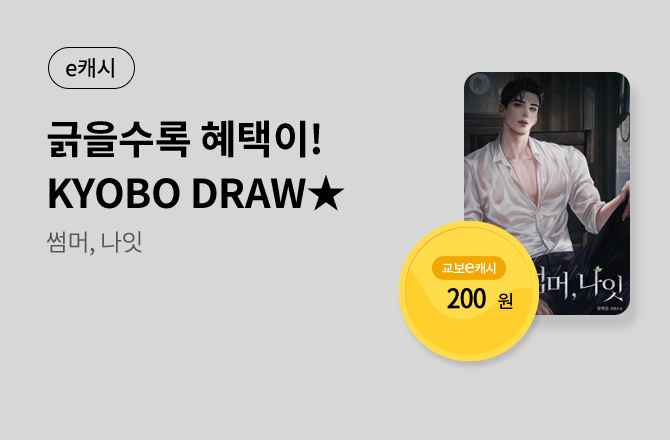670x440 pixels.
Task: Click the orange 교보e캐시 label
Action: click(x=469, y=268)
